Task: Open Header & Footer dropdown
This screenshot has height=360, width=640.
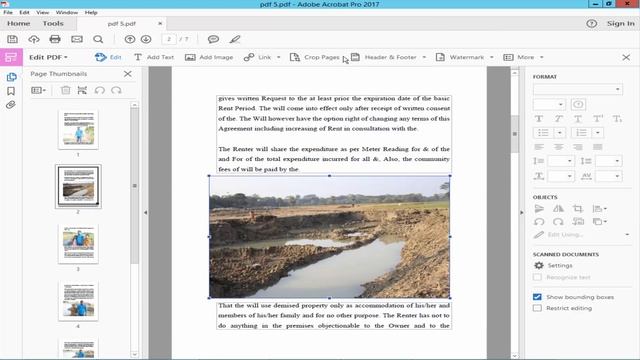Action: pos(424,58)
